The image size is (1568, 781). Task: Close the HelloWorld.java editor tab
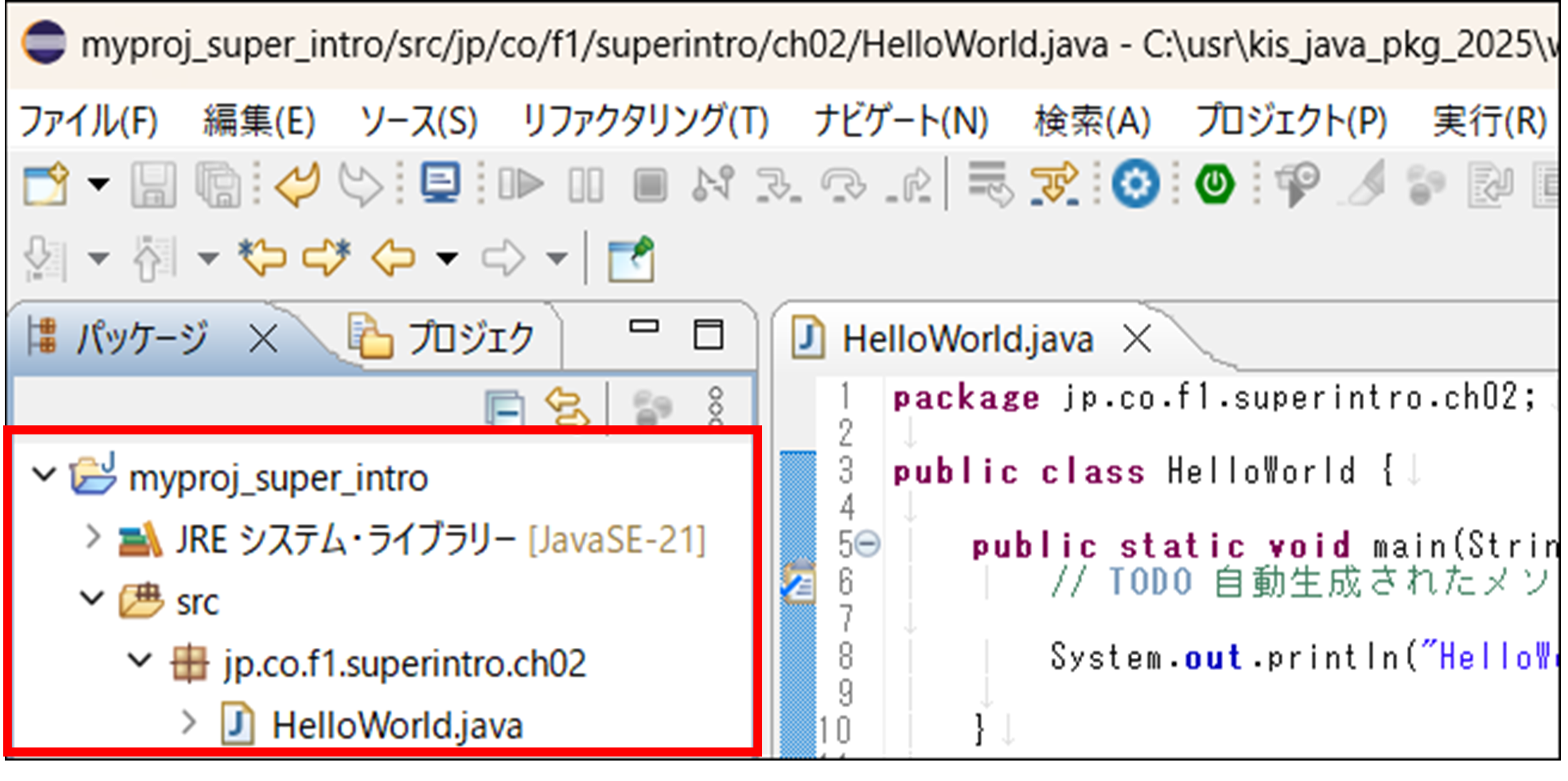tap(1137, 338)
